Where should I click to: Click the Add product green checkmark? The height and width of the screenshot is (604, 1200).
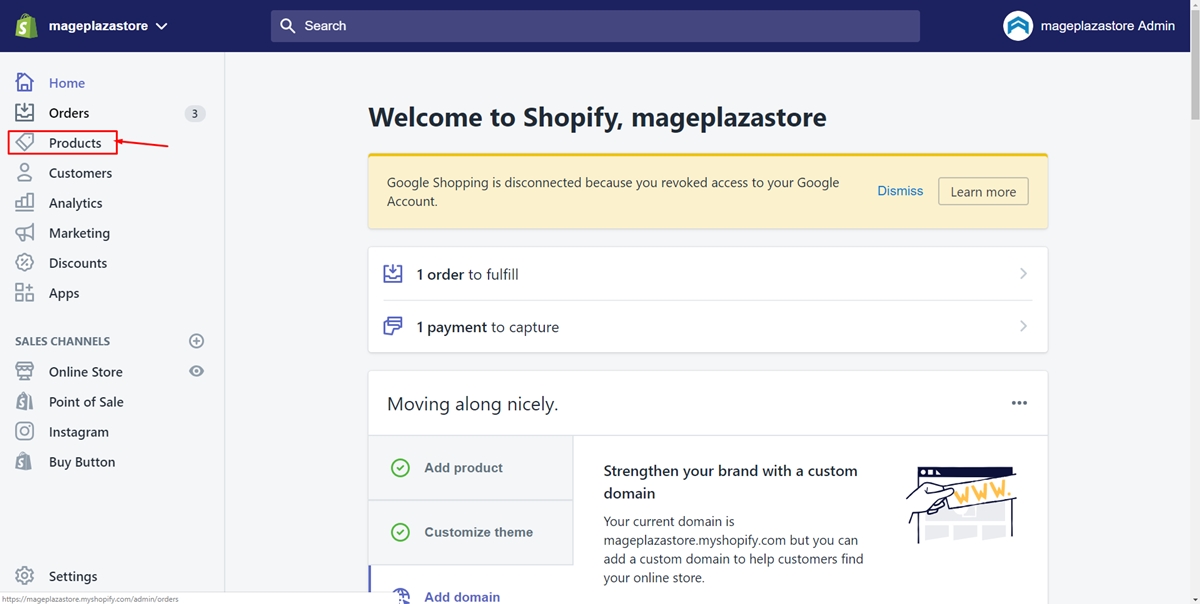click(x=400, y=467)
